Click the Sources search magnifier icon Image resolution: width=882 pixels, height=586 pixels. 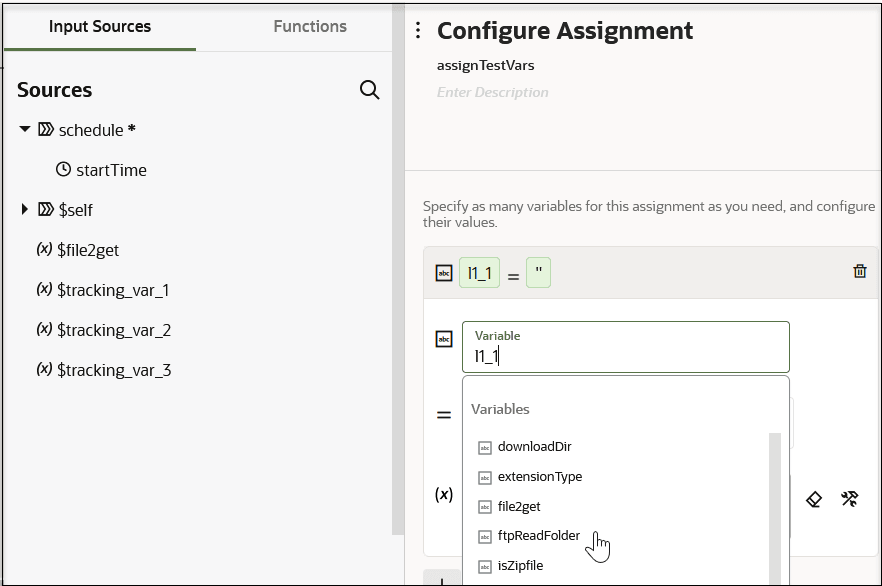[x=369, y=91]
